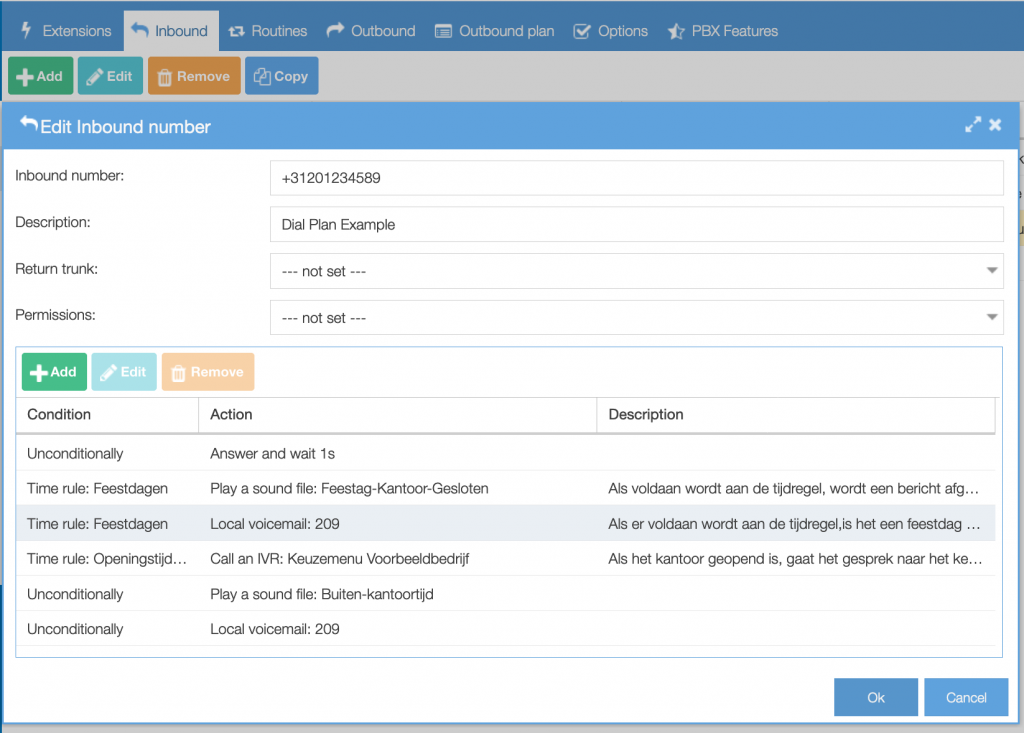Switch to the Routines tab
This screenshot has height=733, width=1024.
point(268,30)
